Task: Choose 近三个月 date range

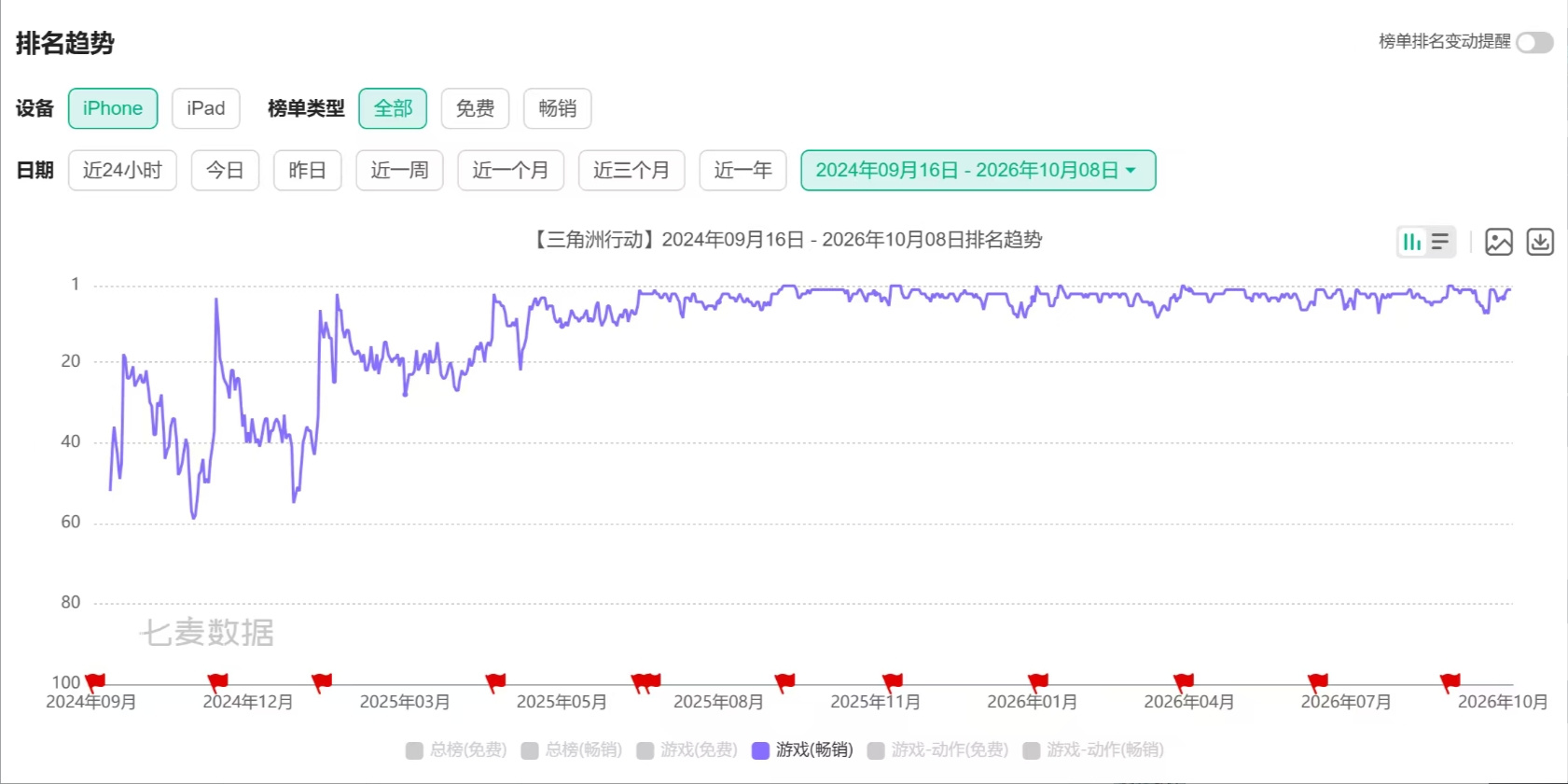Action: click(x=631, y=170)
